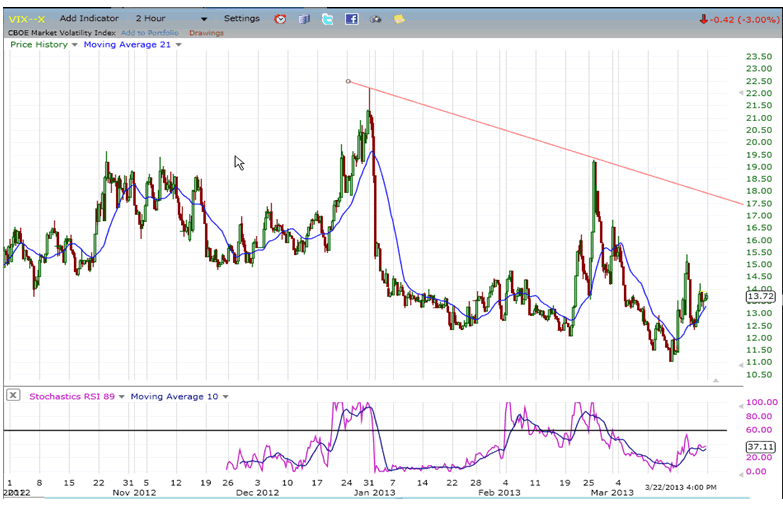Click the Add to Portfolio link
This screenshot has height=516, width=783.
[152, 32]
